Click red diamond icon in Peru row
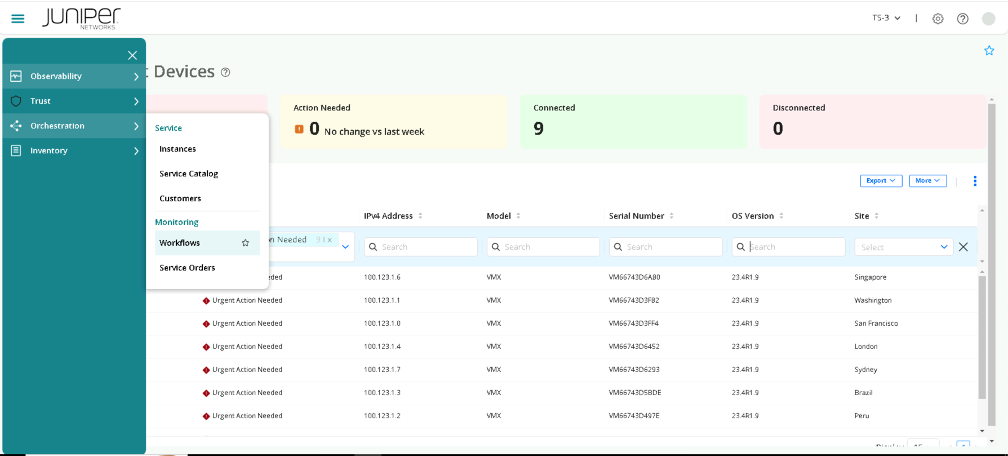1008x456 pixels. [x=206, y=416]
